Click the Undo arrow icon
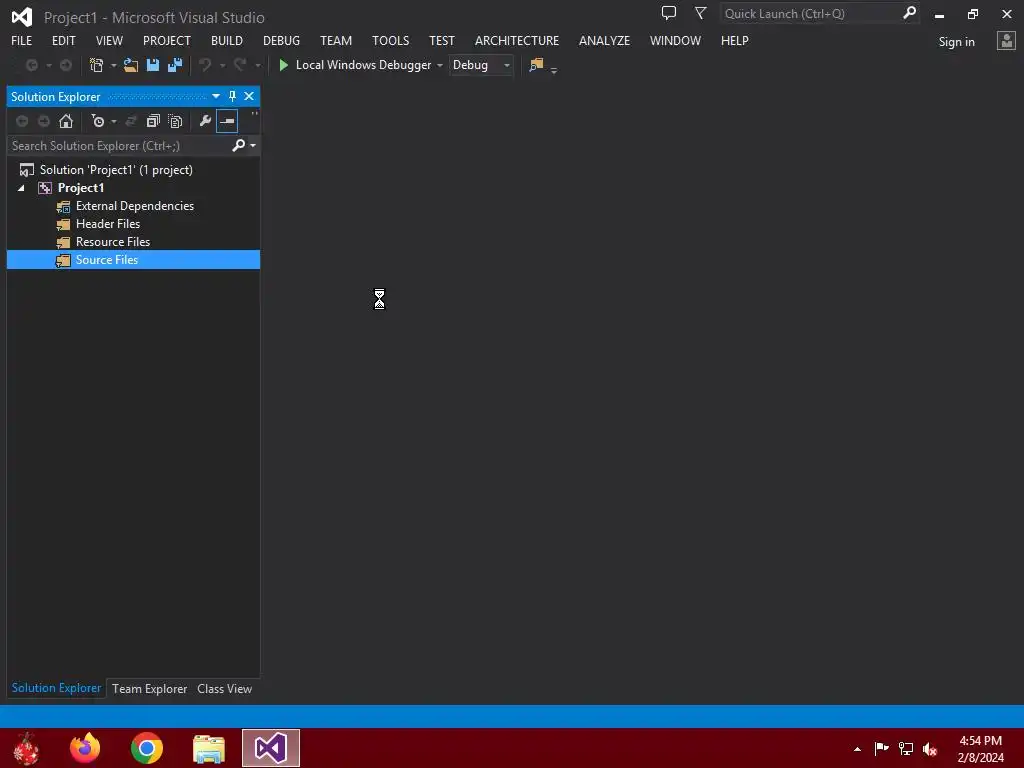Image resolution: width=1024 pixels, height=768 pixels. pyautogui.click(x=205, y=65)
